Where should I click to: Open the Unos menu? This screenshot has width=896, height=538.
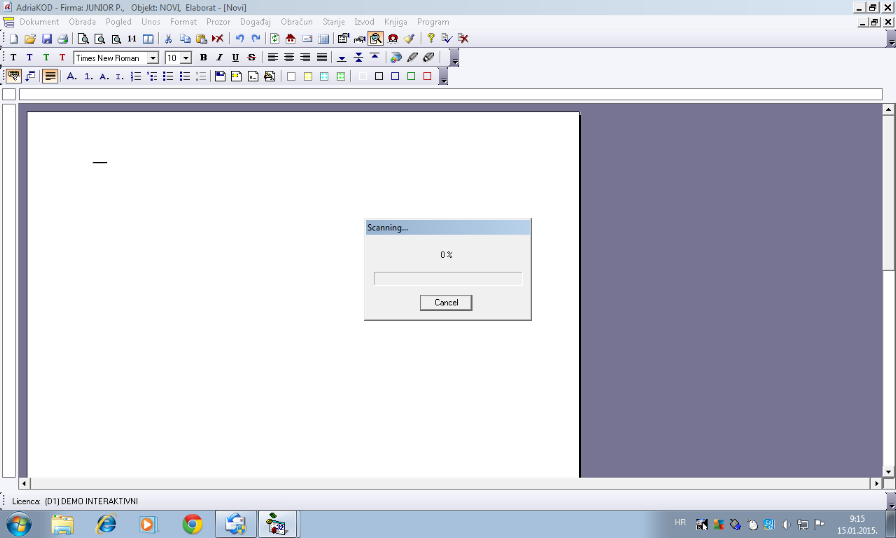click(x=151, y=22)
